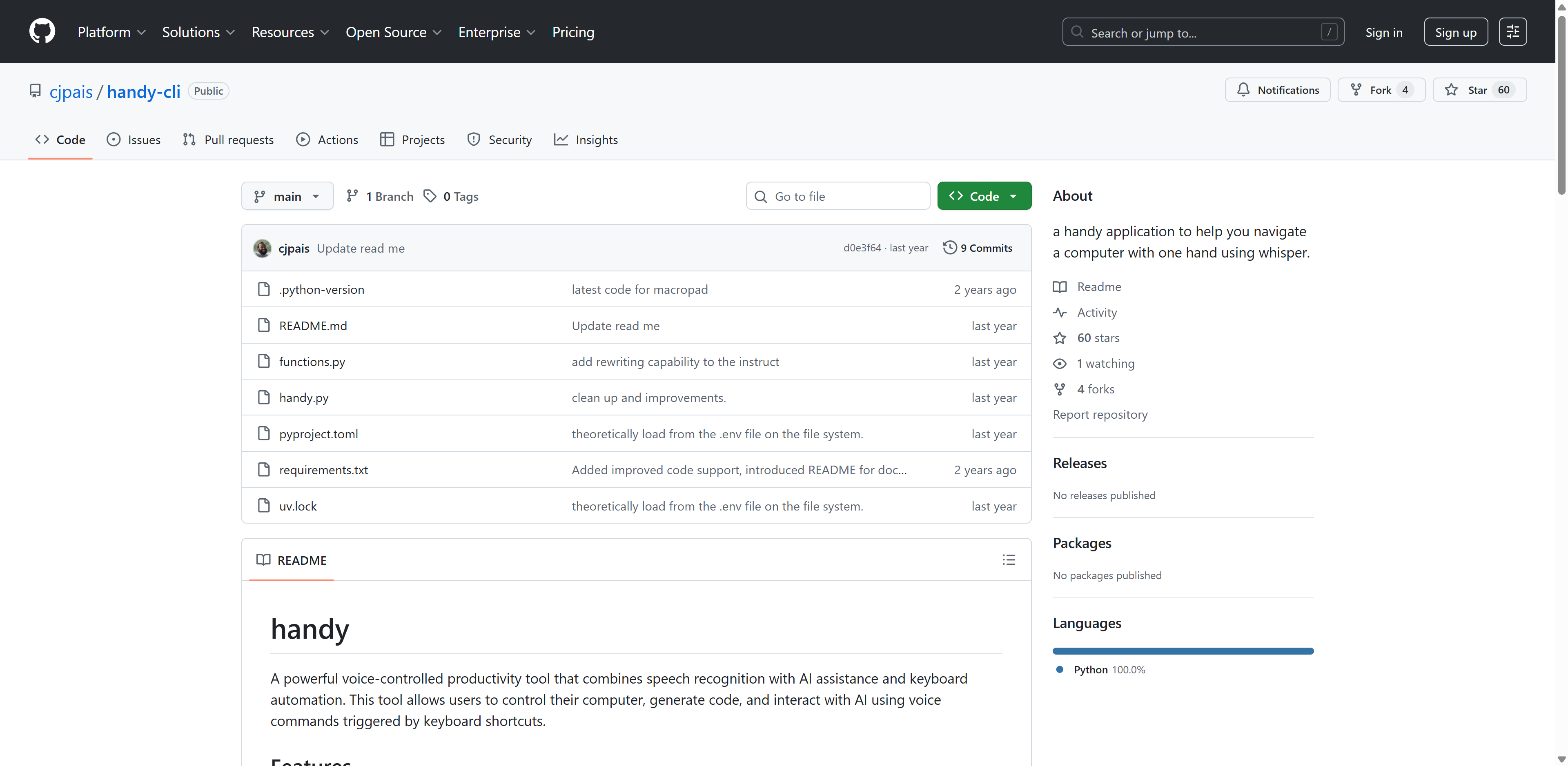
Task: Click the GitHub Octocat logo
Action: click(42, 32)
